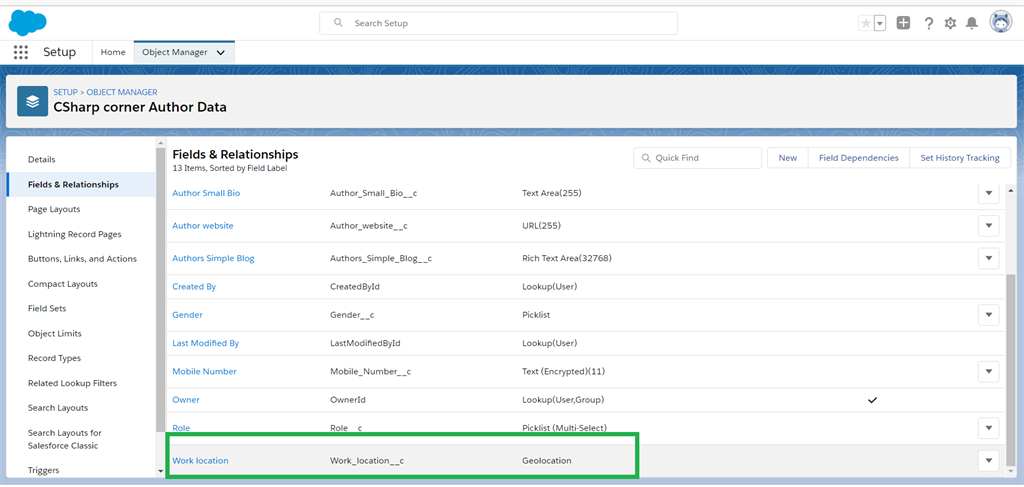Click in the Quick Find field
1024x487 pixels.
(697, 158)
